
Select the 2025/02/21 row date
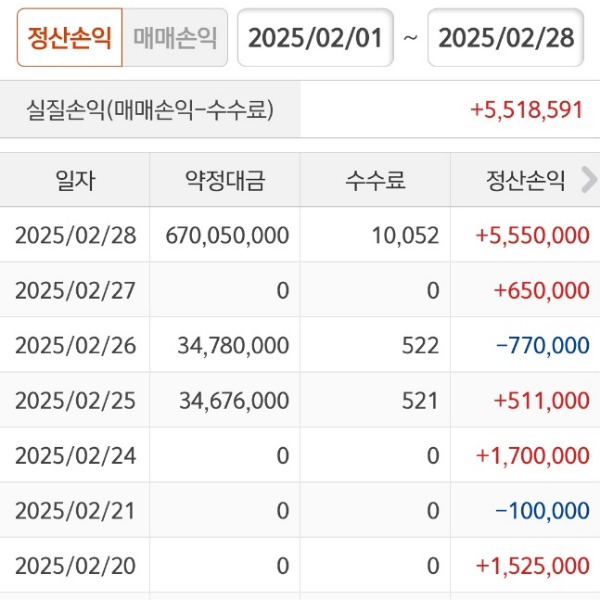(x=75, y=511)
